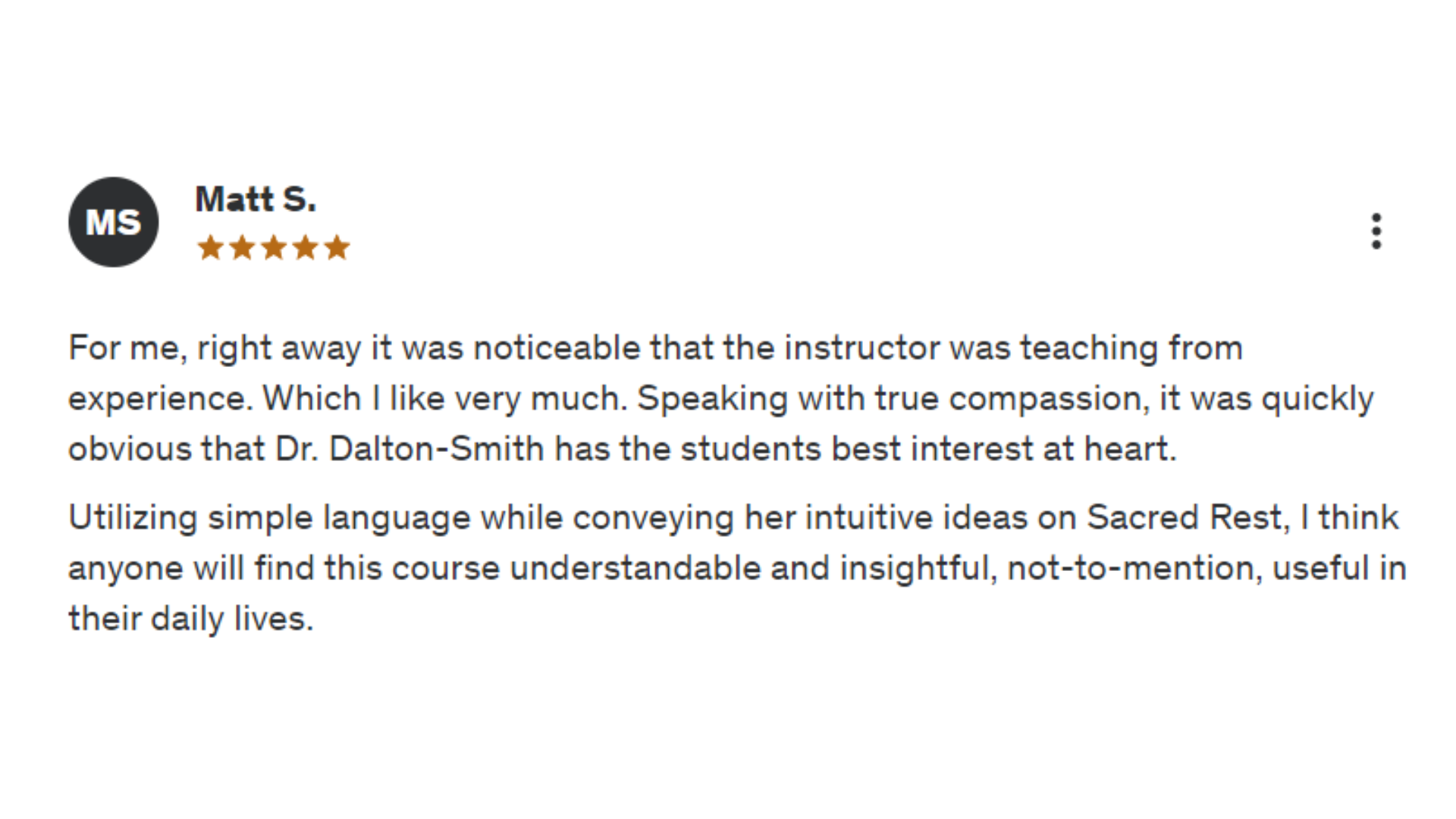Click the hyphenated phrase "not-to-mention"

[1131, 569]
